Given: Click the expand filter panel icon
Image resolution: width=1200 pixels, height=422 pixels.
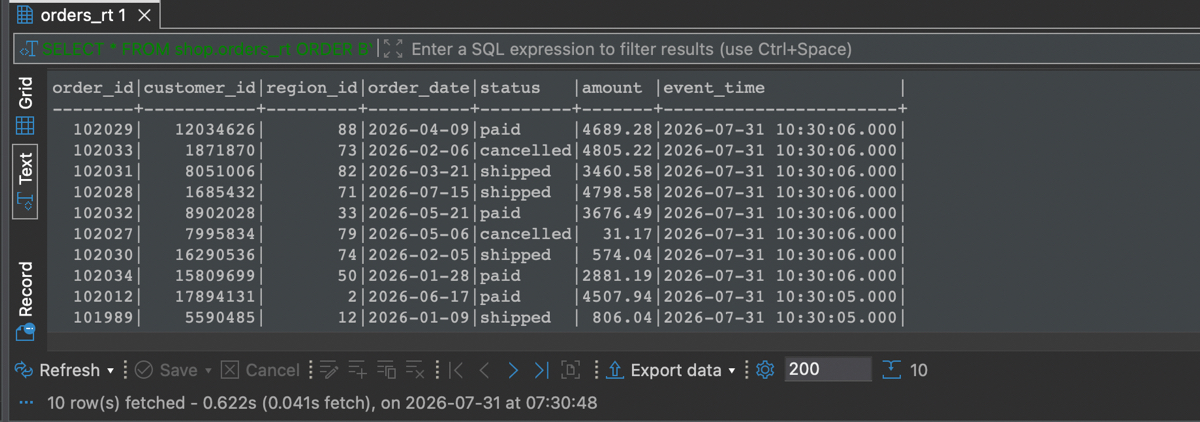Looking at the screenshot, I should (392, 48).
